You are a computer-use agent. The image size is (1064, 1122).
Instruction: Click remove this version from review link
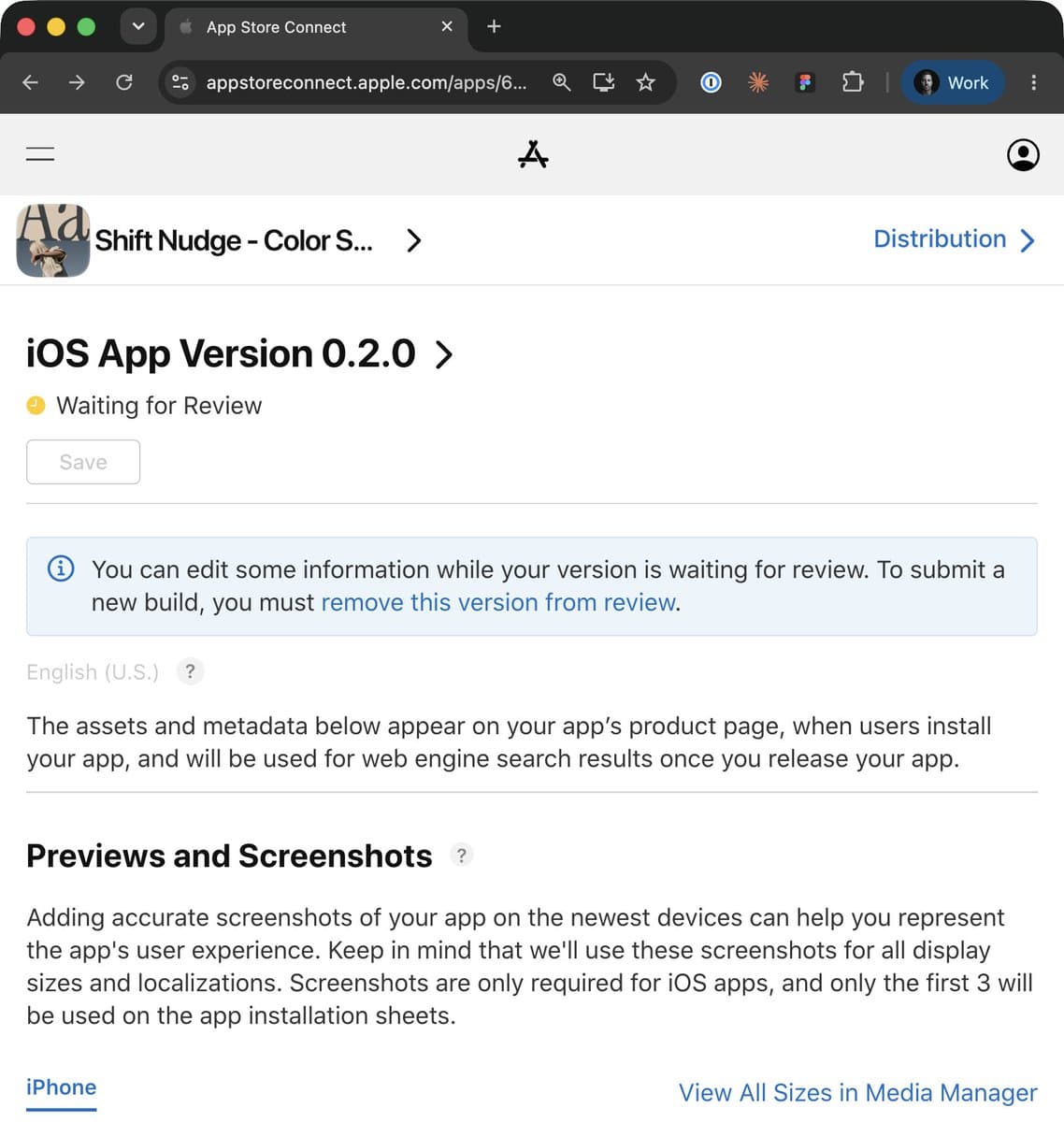(498, 602)
